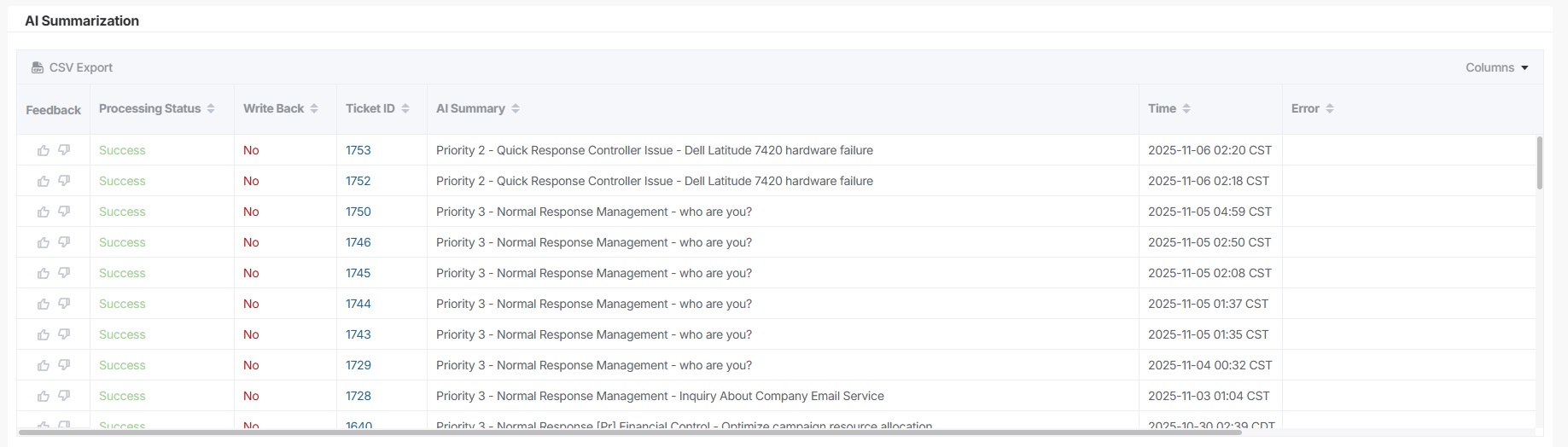This screenshot has height=447, width=1568.
Task: Thumbs up the ticket 1728 summary
Action: 44,397
